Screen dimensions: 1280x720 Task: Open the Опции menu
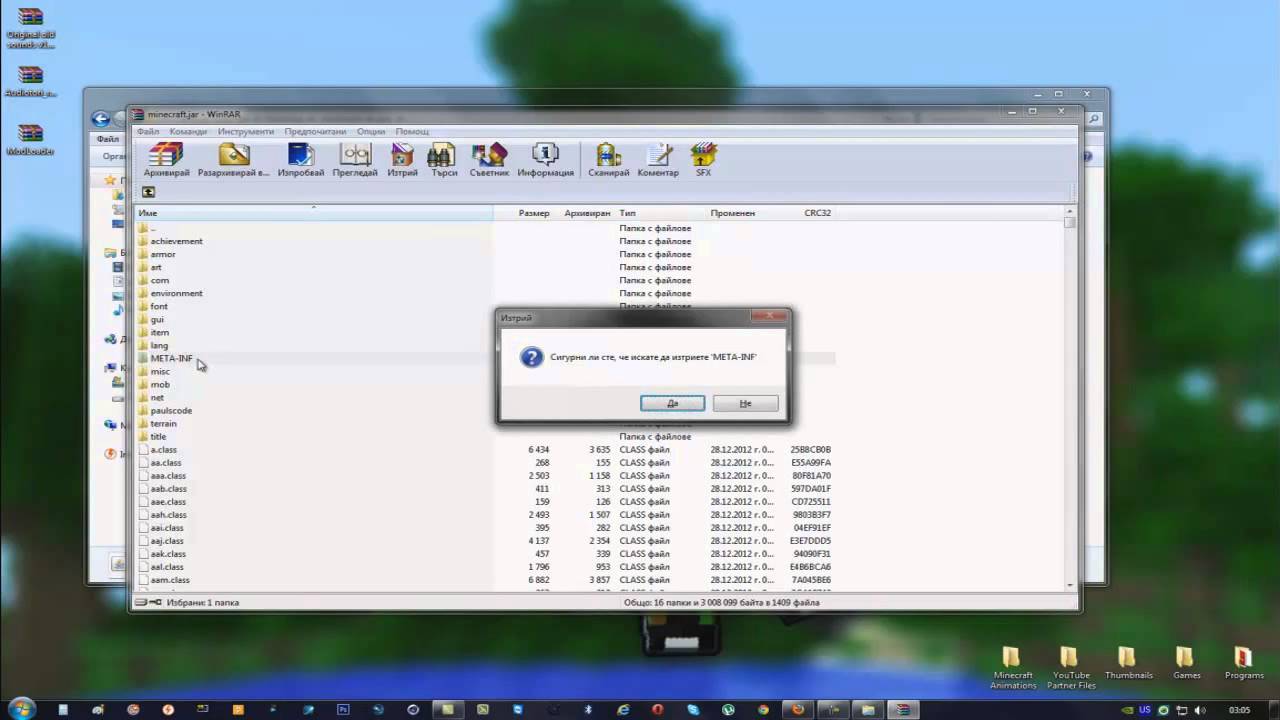point(371,131)
